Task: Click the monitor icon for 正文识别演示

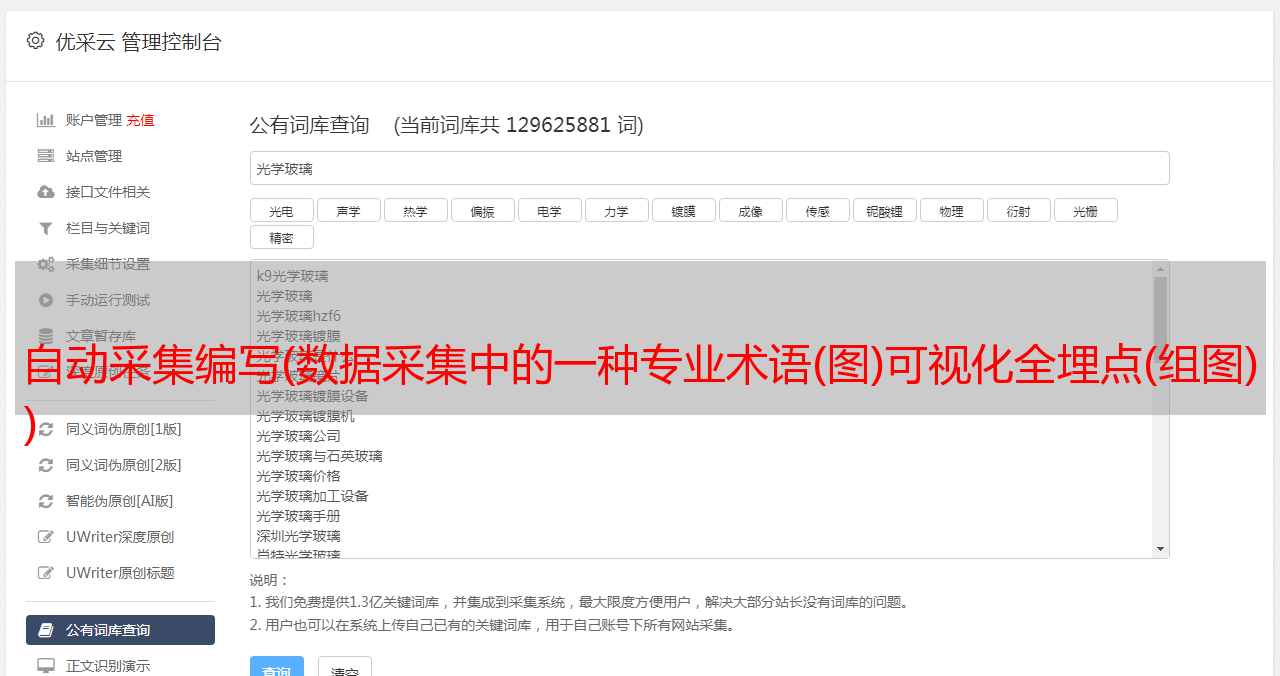Action: [x=45, y=666]
